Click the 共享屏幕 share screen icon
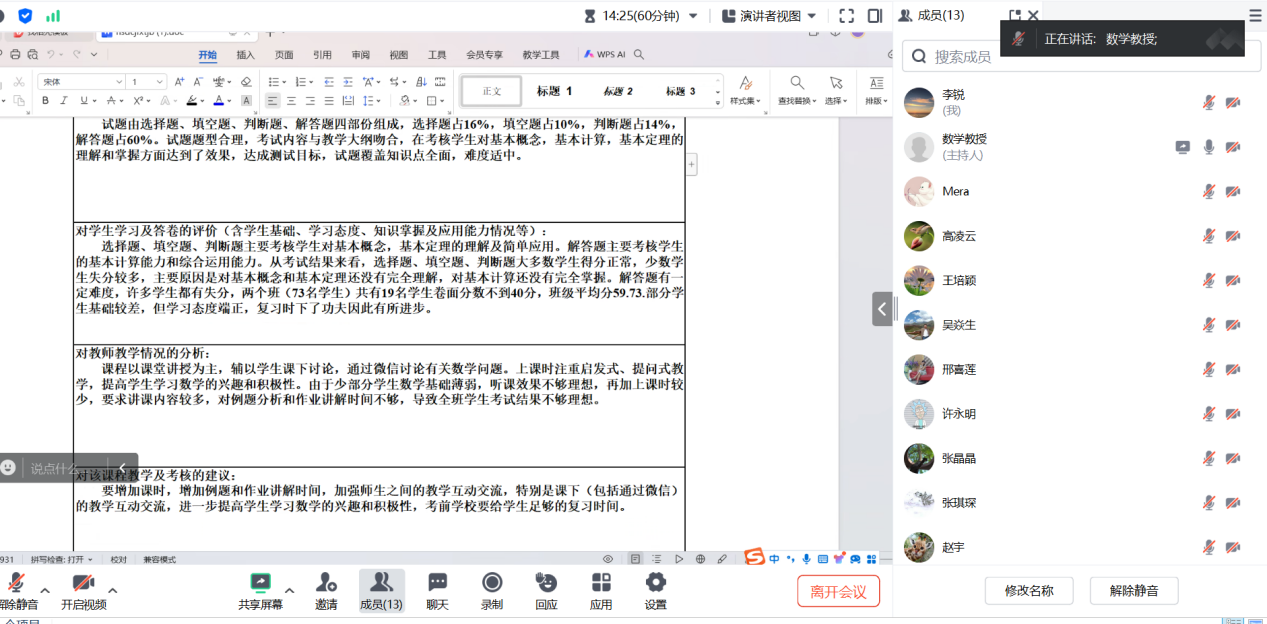This screenshot has width=1267, height=624. coord(260,583)
